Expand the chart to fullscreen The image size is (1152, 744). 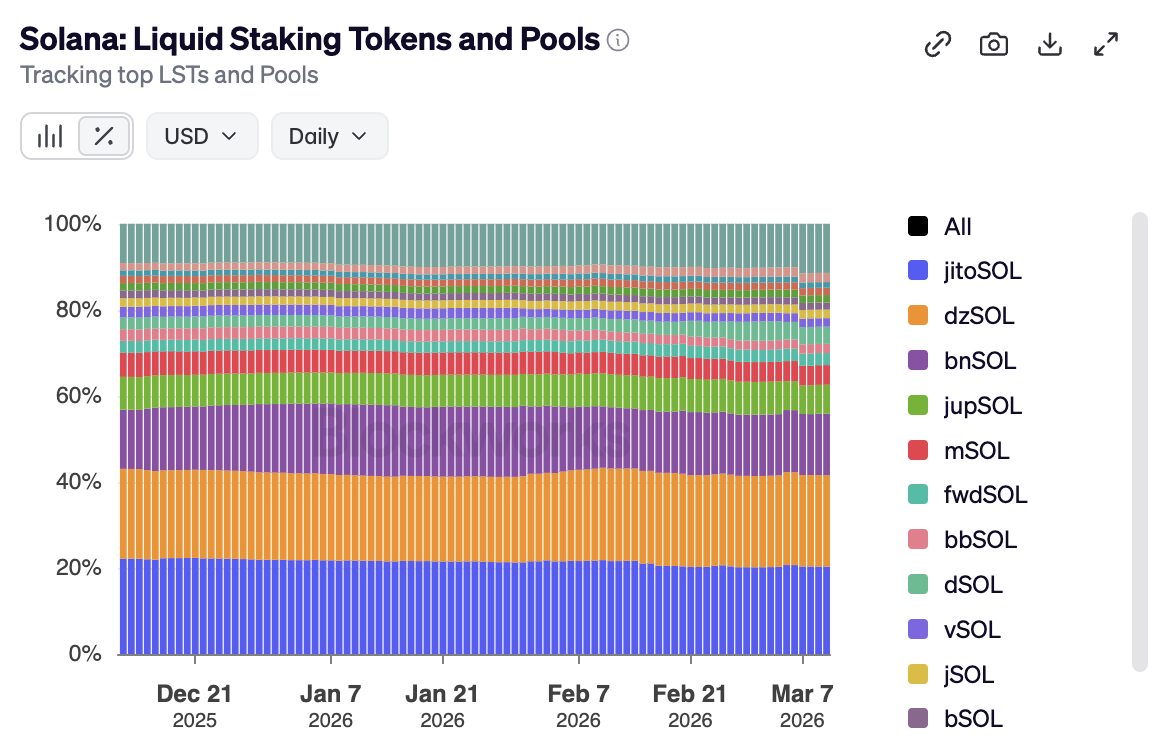(1105, 44)
